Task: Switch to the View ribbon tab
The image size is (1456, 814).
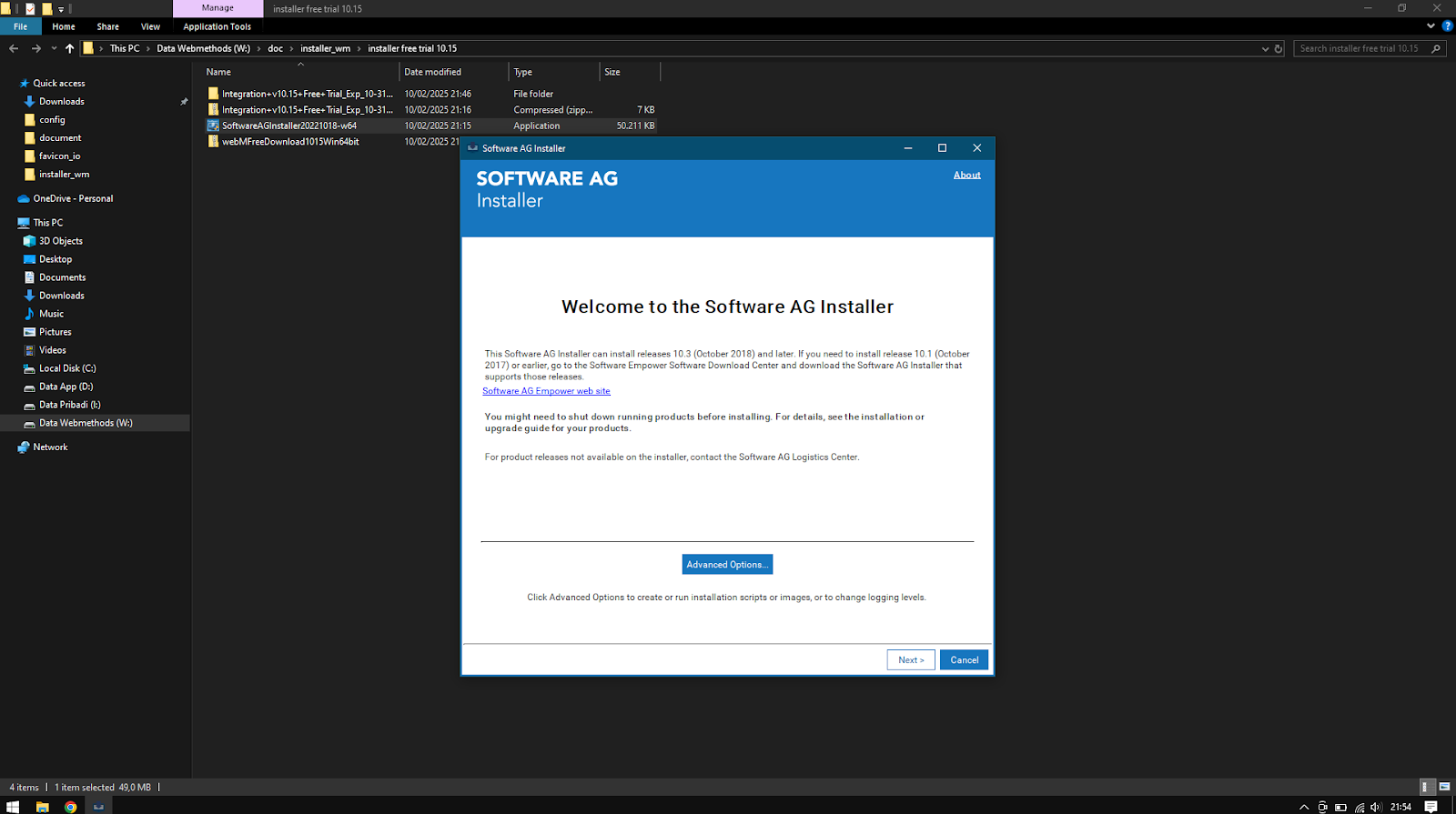Action: coord(150,26)
